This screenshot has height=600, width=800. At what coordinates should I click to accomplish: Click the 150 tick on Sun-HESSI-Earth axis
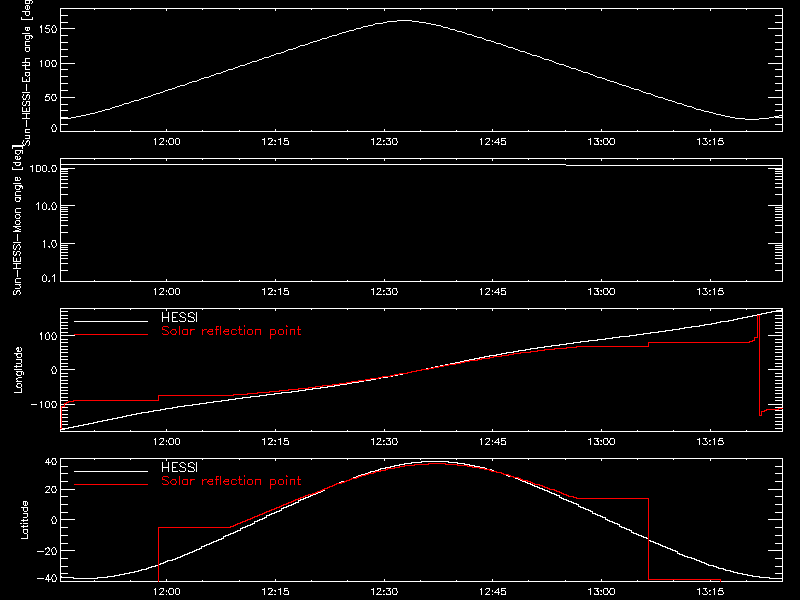[49, 29]
